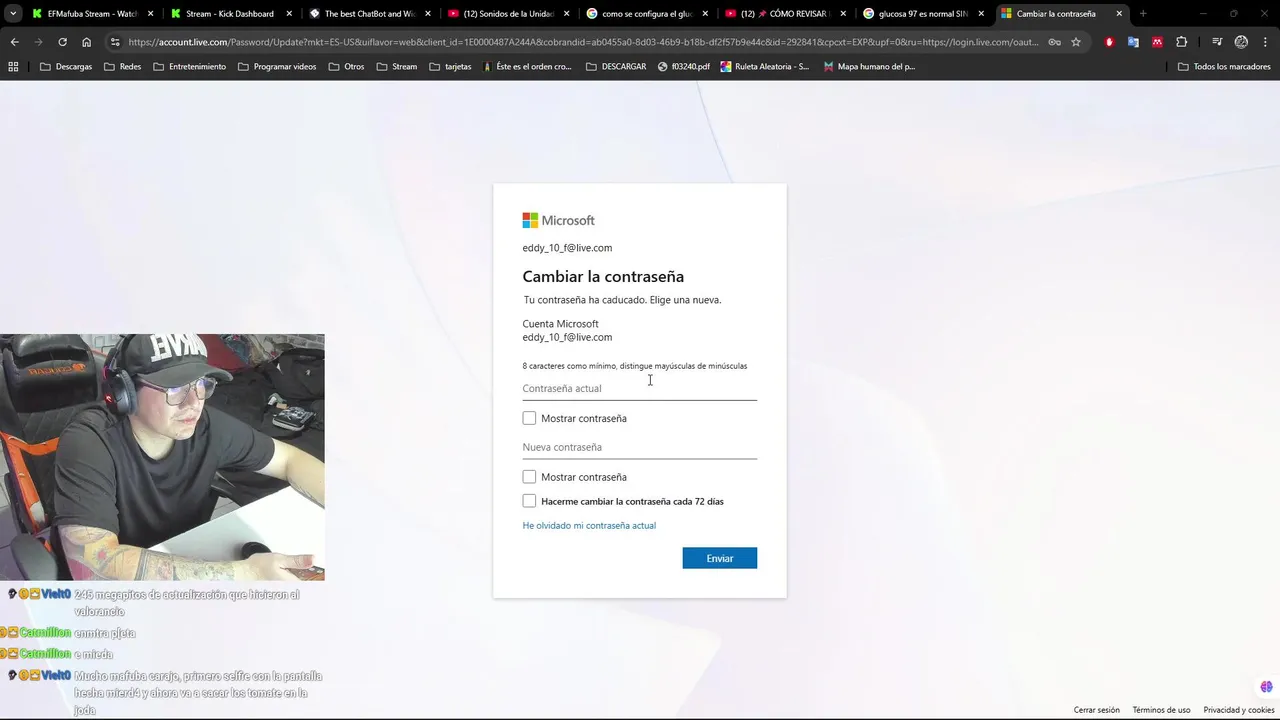Image resolution: width=1280 pixels, height=720 pixels.
Task: Open the DESCARGAR bookmark folder
Action: [x=616, y=67]
